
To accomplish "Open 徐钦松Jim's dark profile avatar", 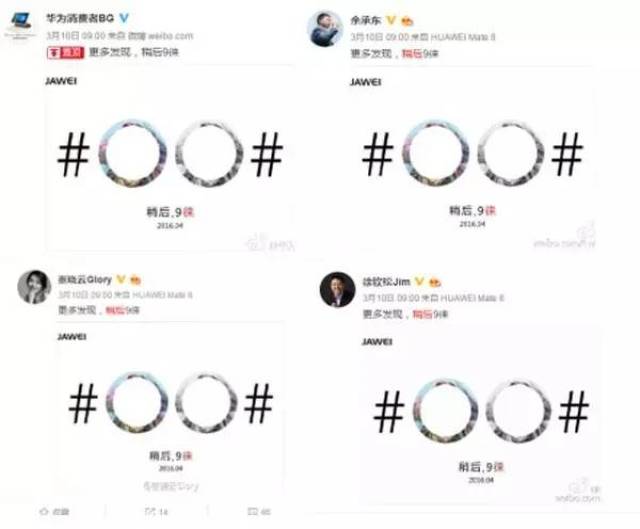I will 337,289.
